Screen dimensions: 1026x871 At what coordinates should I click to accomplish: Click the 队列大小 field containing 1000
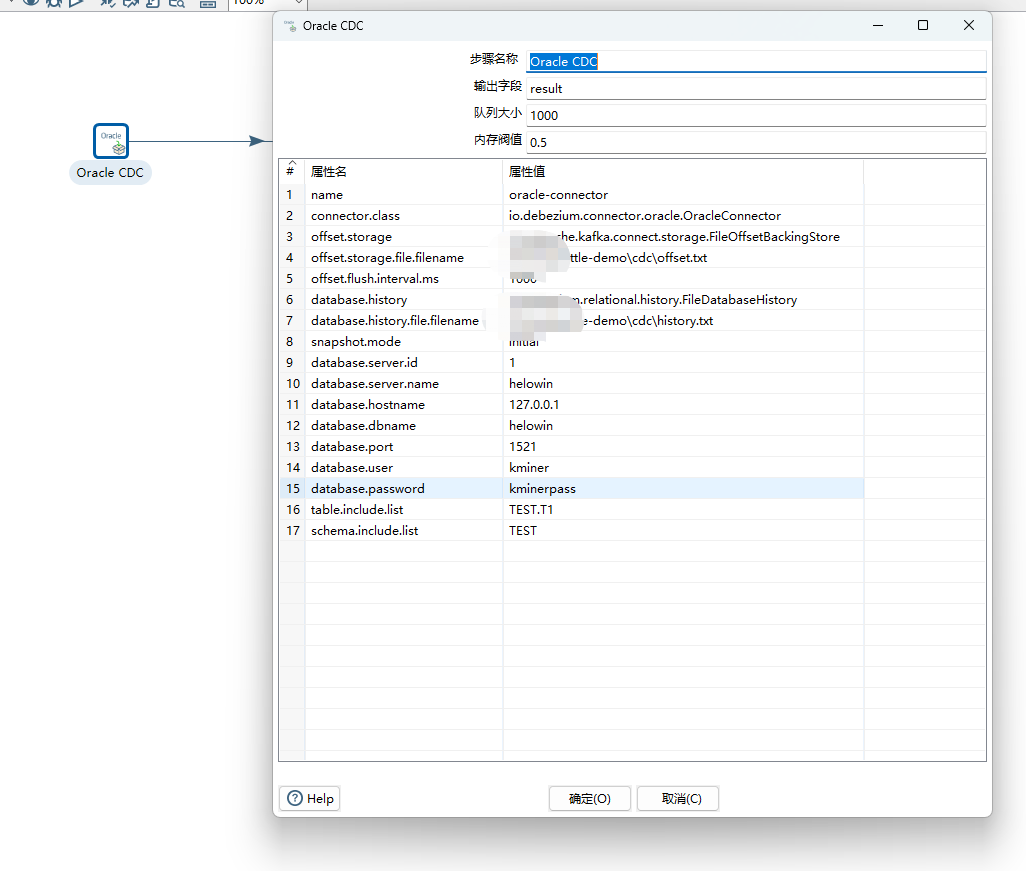756,115
